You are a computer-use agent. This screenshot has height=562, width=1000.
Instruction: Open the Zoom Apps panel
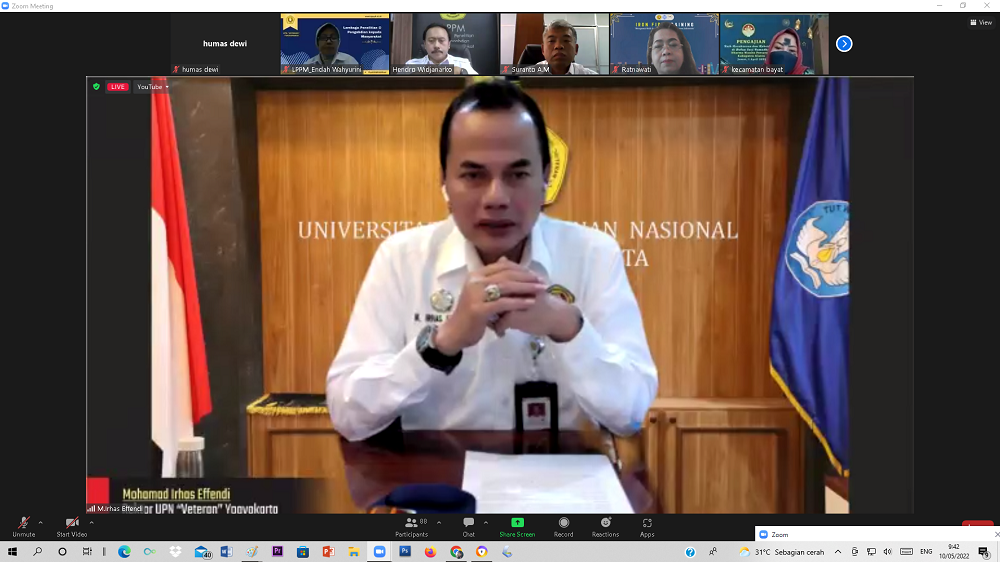point(647,525)
